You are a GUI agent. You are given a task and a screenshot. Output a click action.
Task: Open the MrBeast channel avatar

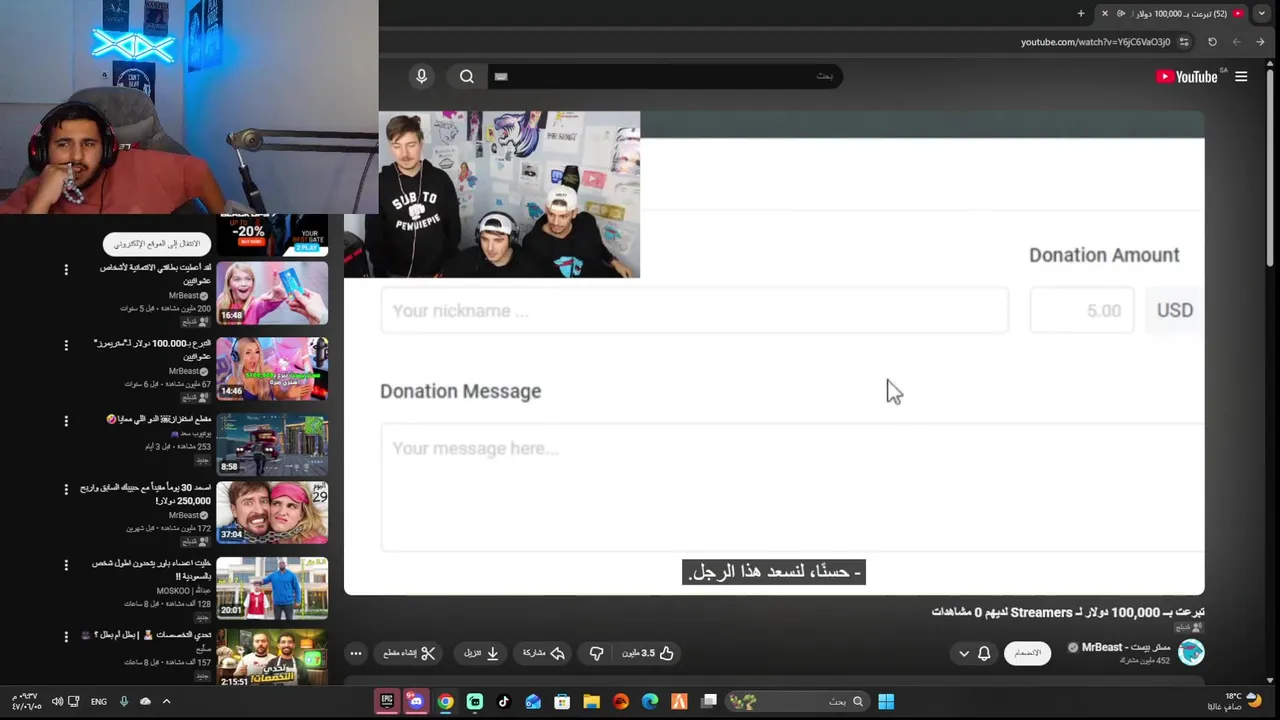[x=1191, y=652]
